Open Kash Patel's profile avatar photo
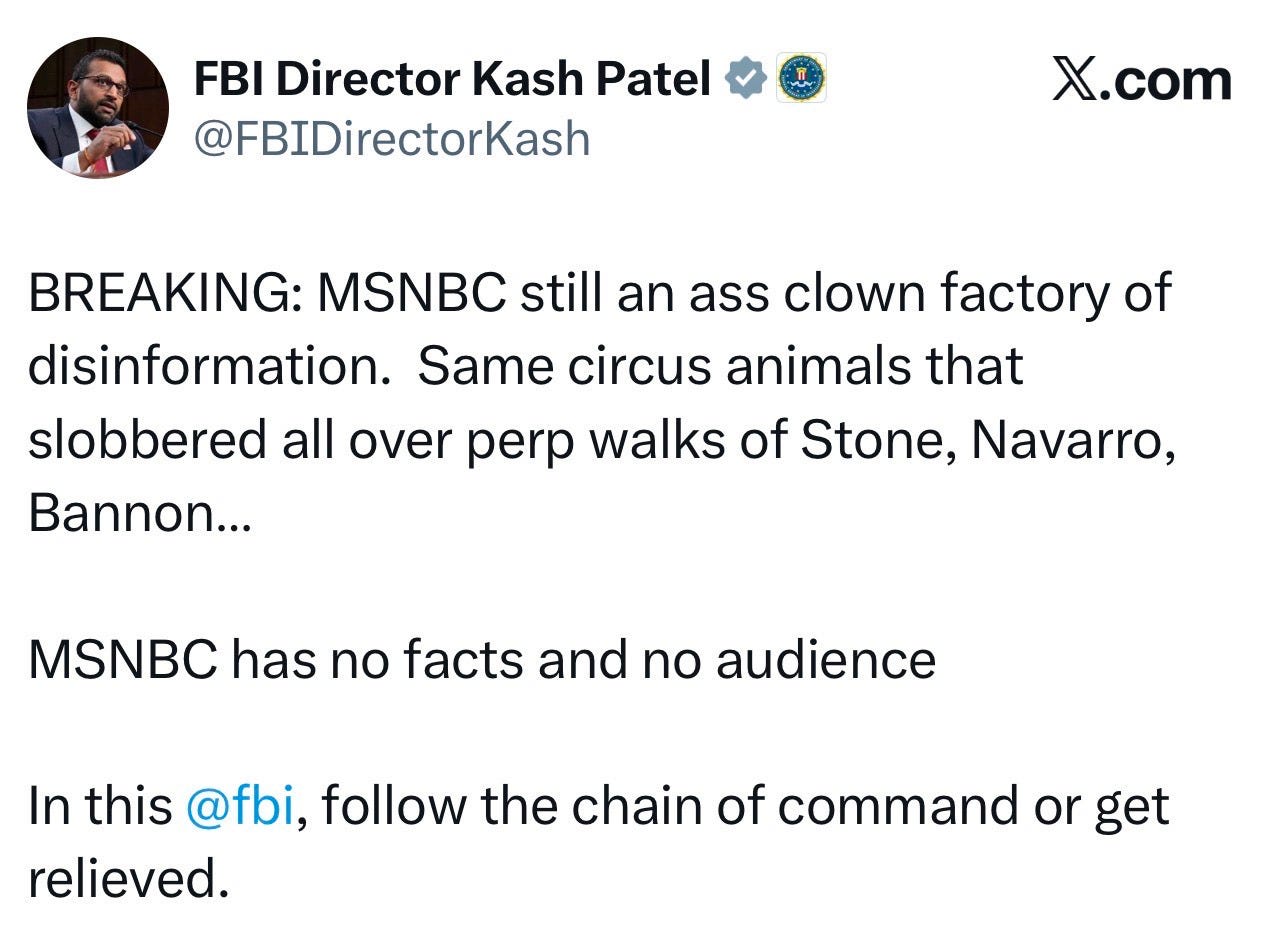 click(x=98, y=108)
